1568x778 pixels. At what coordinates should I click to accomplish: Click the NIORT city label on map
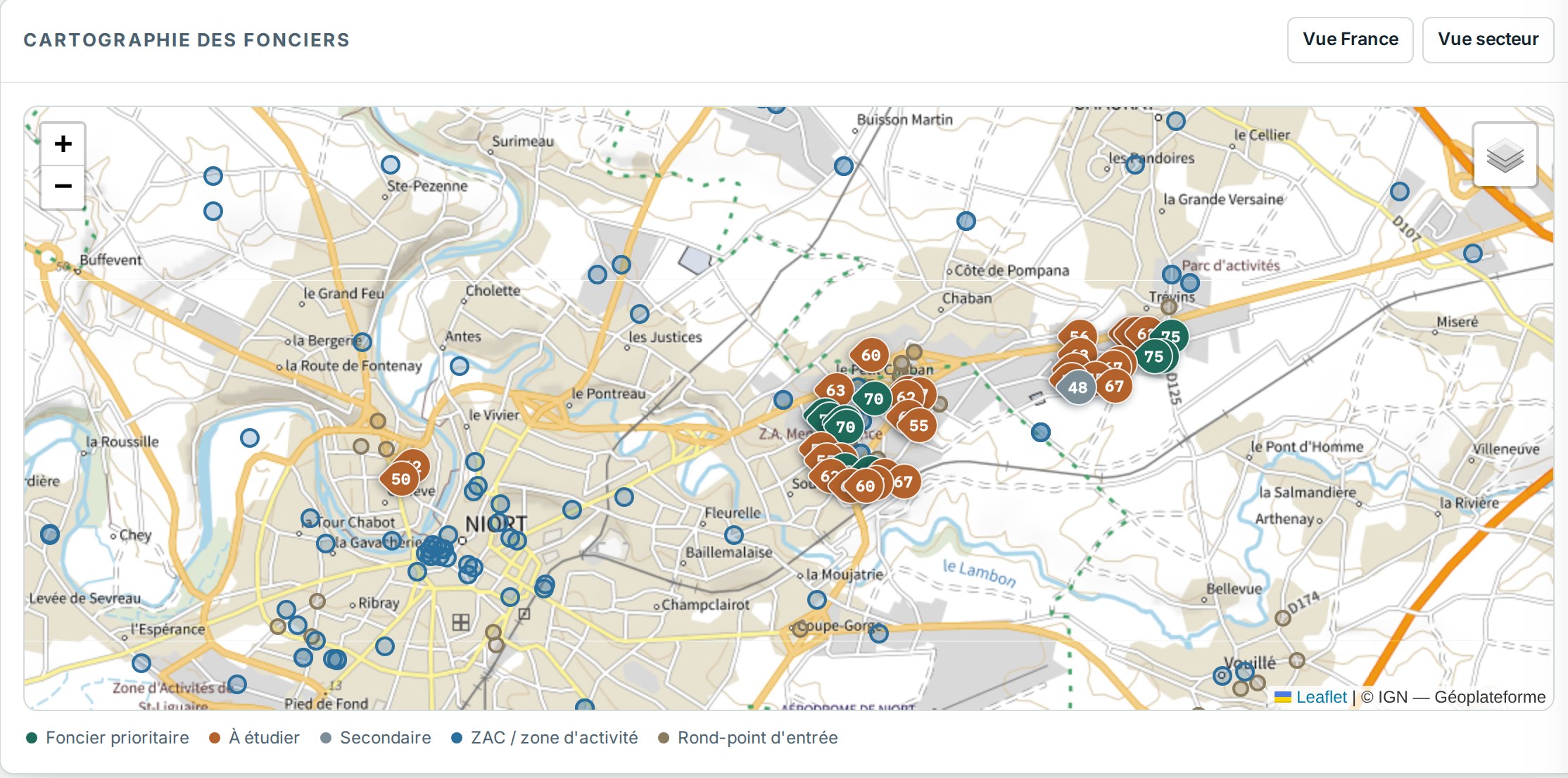(x=496, y=524)
